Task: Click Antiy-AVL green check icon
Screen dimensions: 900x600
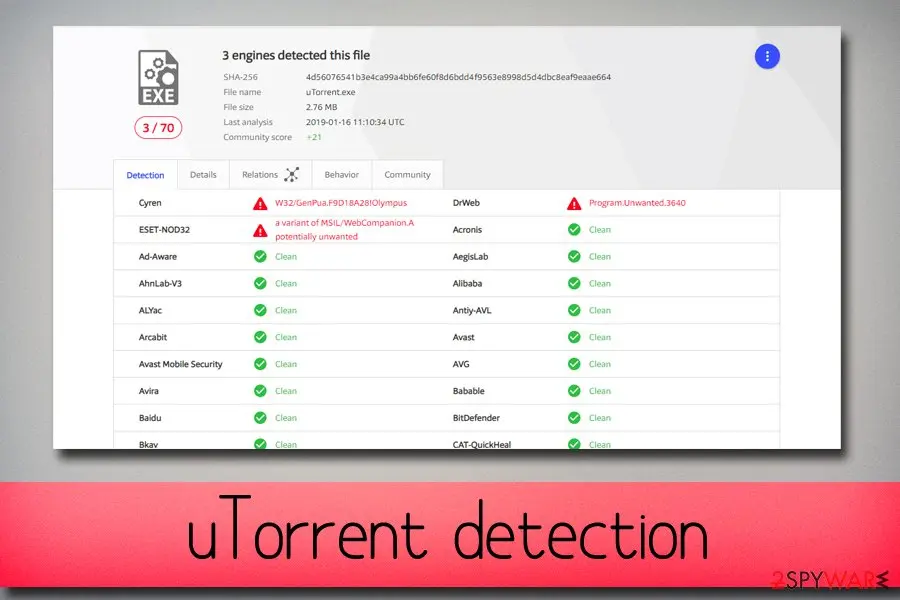Action: pyautogui.click(x=574, y=310)
